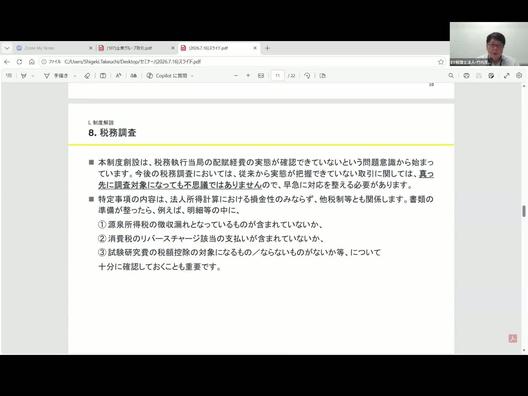Open PDF viewer settings gear

519,76
